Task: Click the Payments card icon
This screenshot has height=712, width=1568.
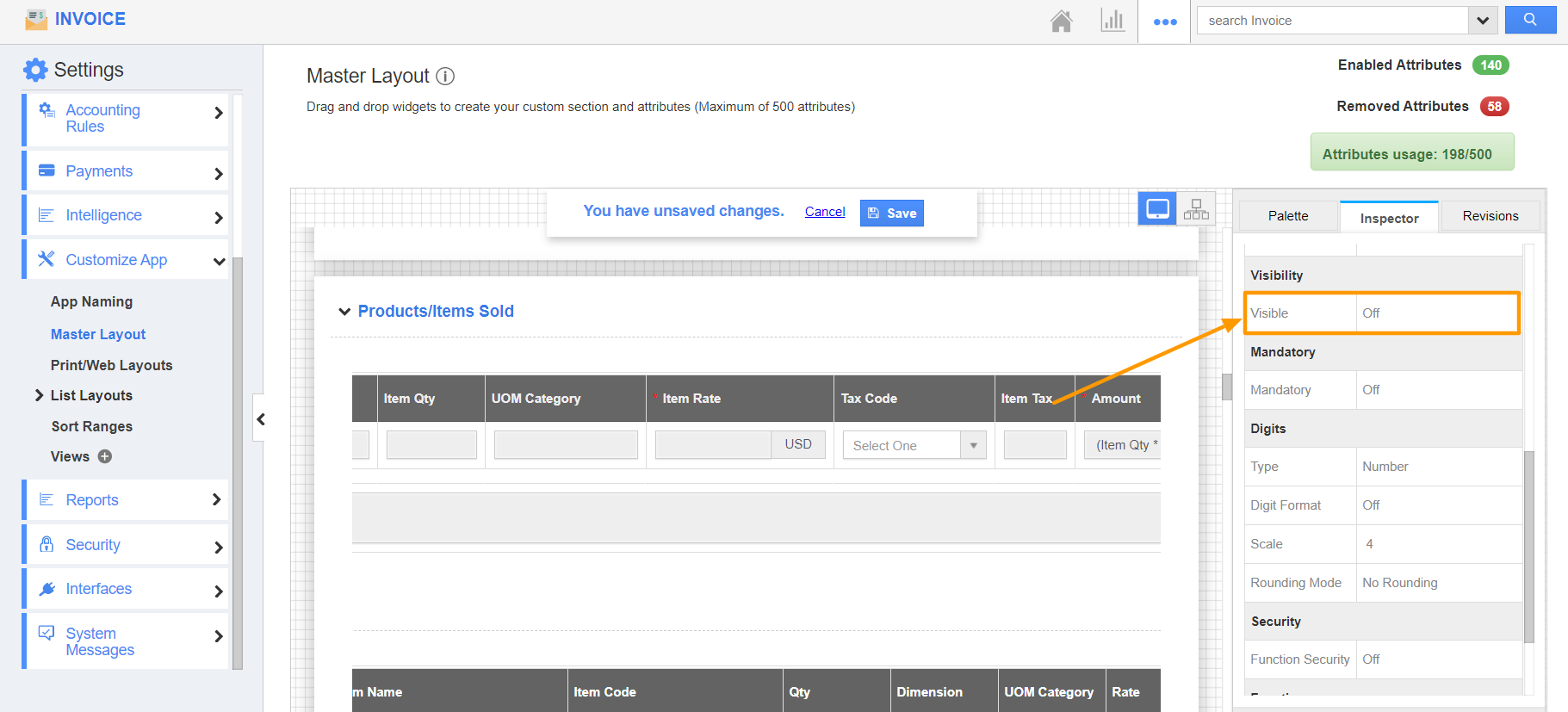Action: point(46,170)
